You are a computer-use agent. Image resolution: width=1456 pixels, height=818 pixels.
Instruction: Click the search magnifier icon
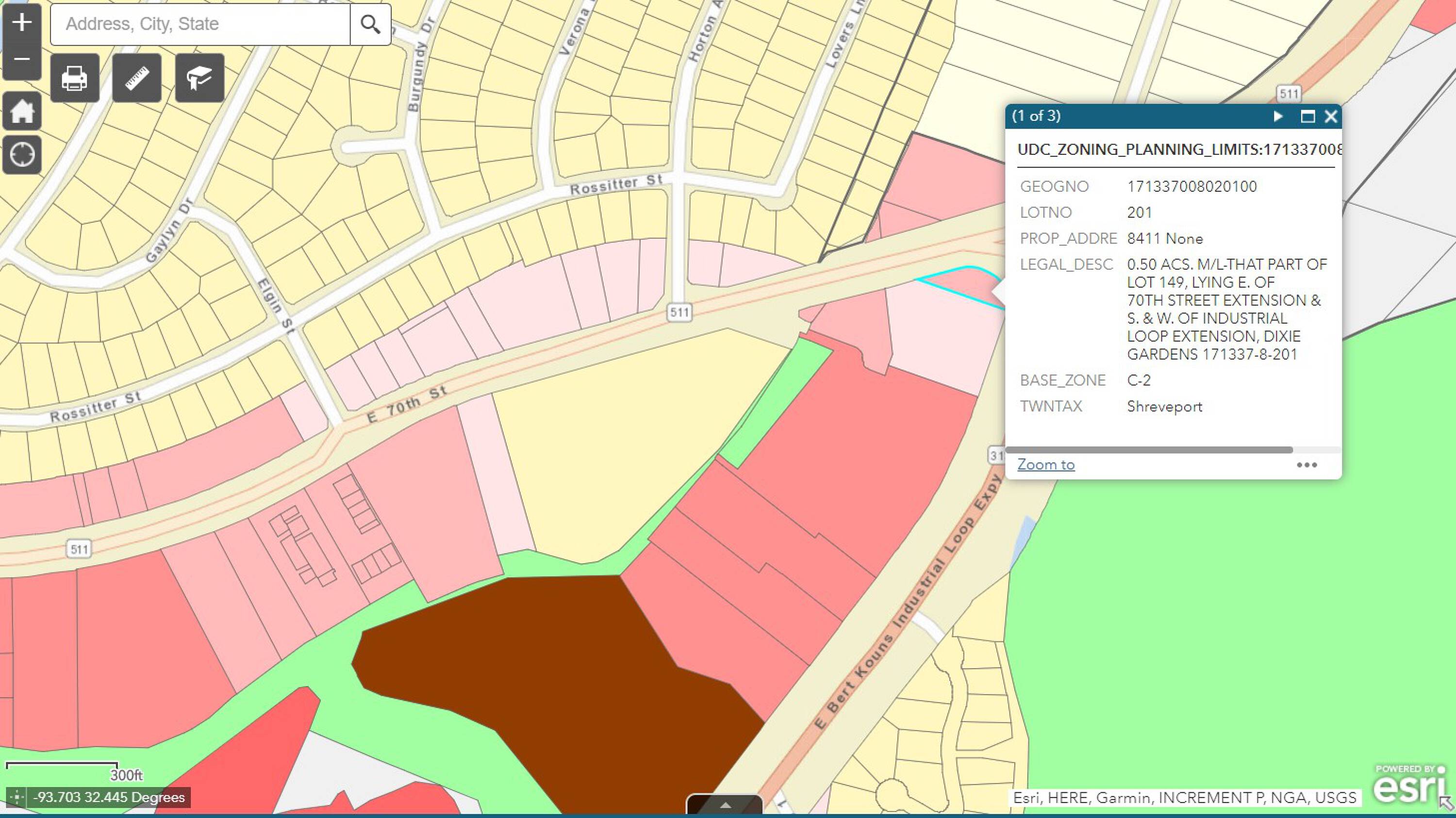[x=370, y=24]
